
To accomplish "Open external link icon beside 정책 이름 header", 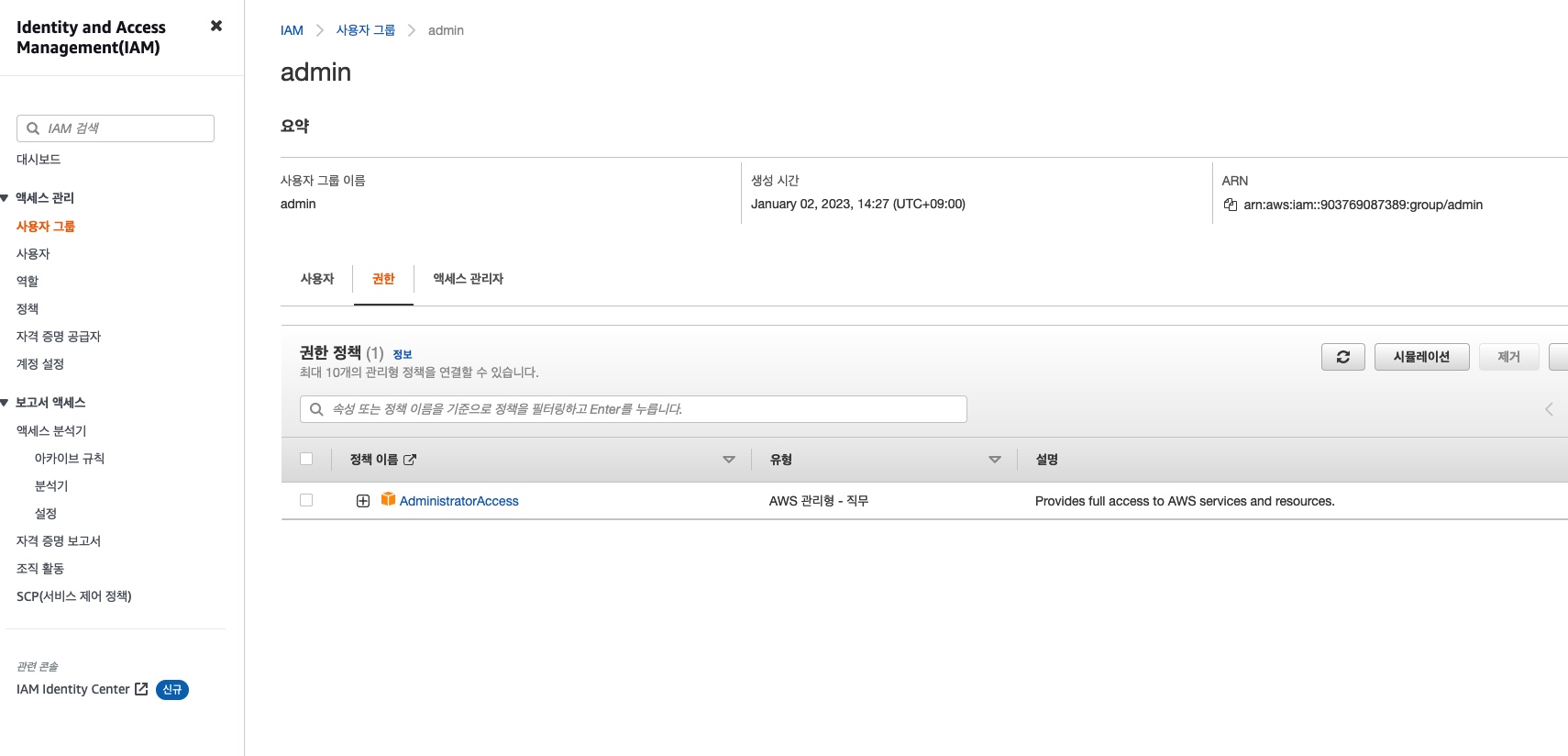I will (x=410, y=460).
